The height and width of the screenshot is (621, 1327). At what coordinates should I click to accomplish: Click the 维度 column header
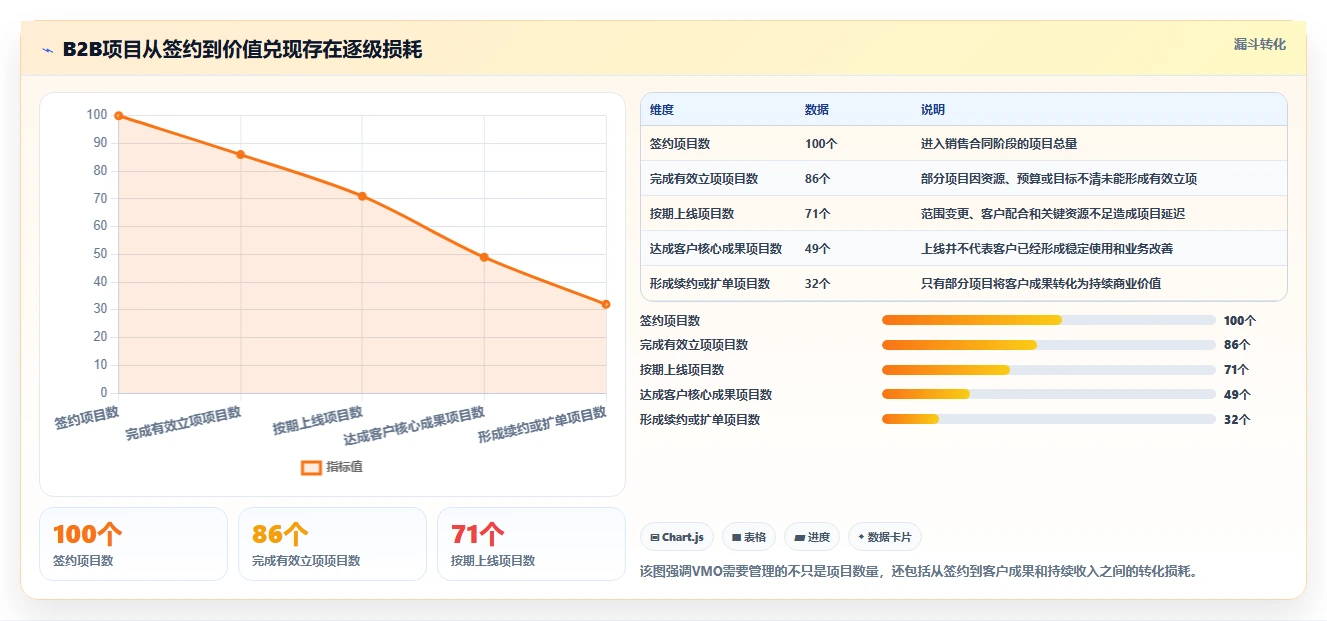click(662, 110)
